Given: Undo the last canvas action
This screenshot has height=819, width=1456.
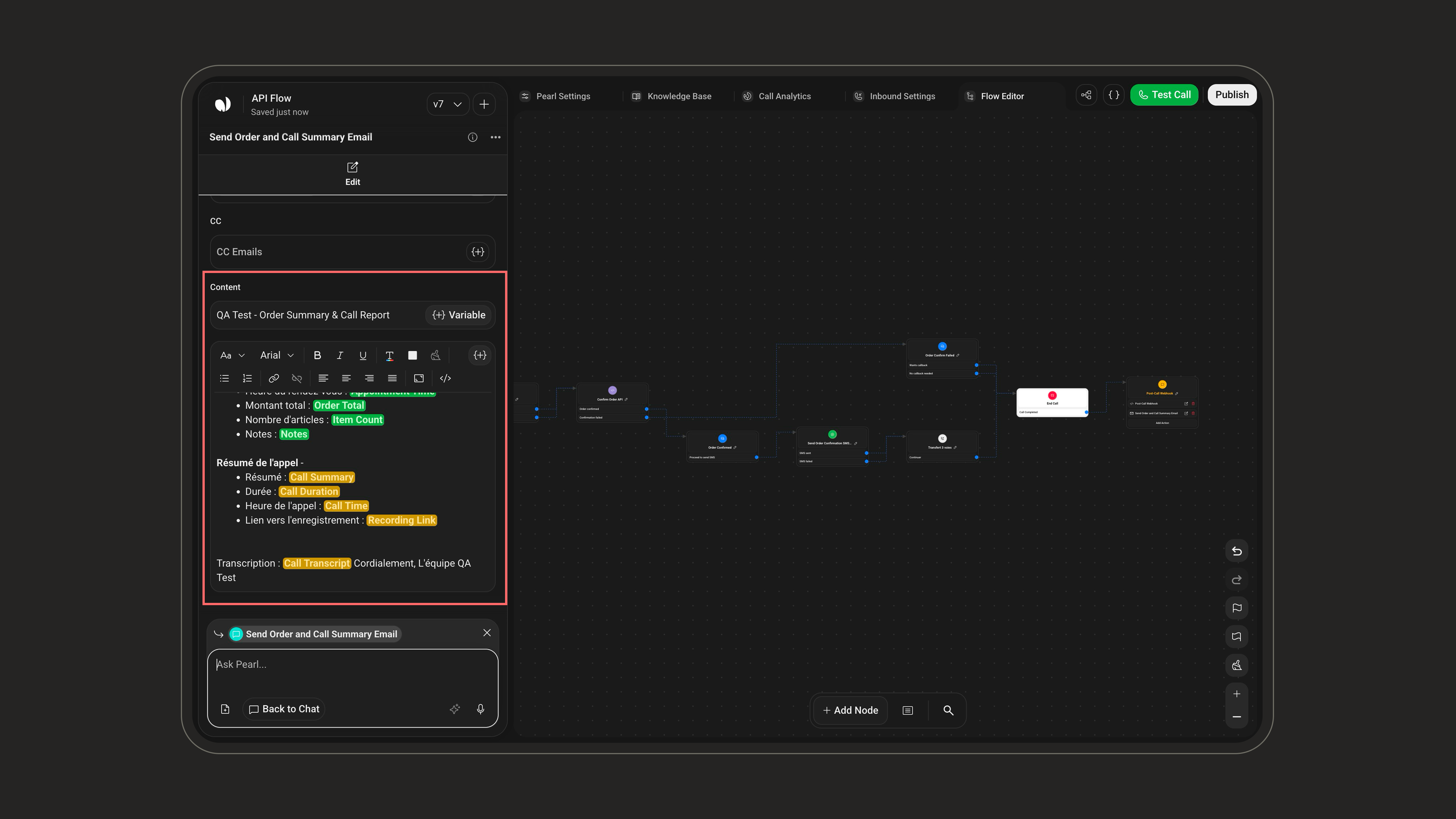Looking at the screenshot, I should pyautogui.click(x=1237, y=551).
